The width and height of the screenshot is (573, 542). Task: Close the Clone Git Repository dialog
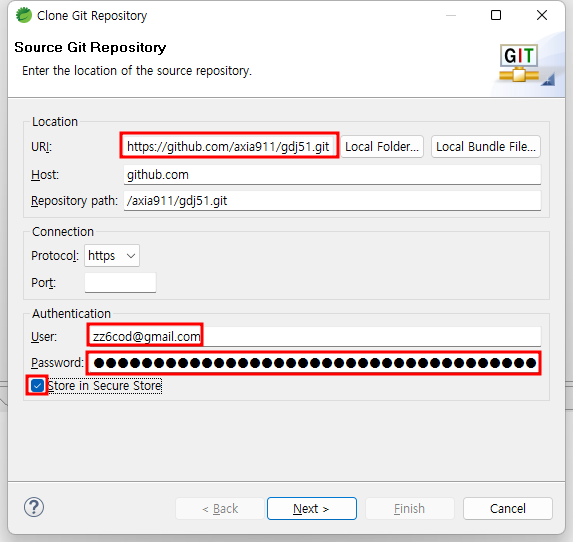tap(542, 15)
